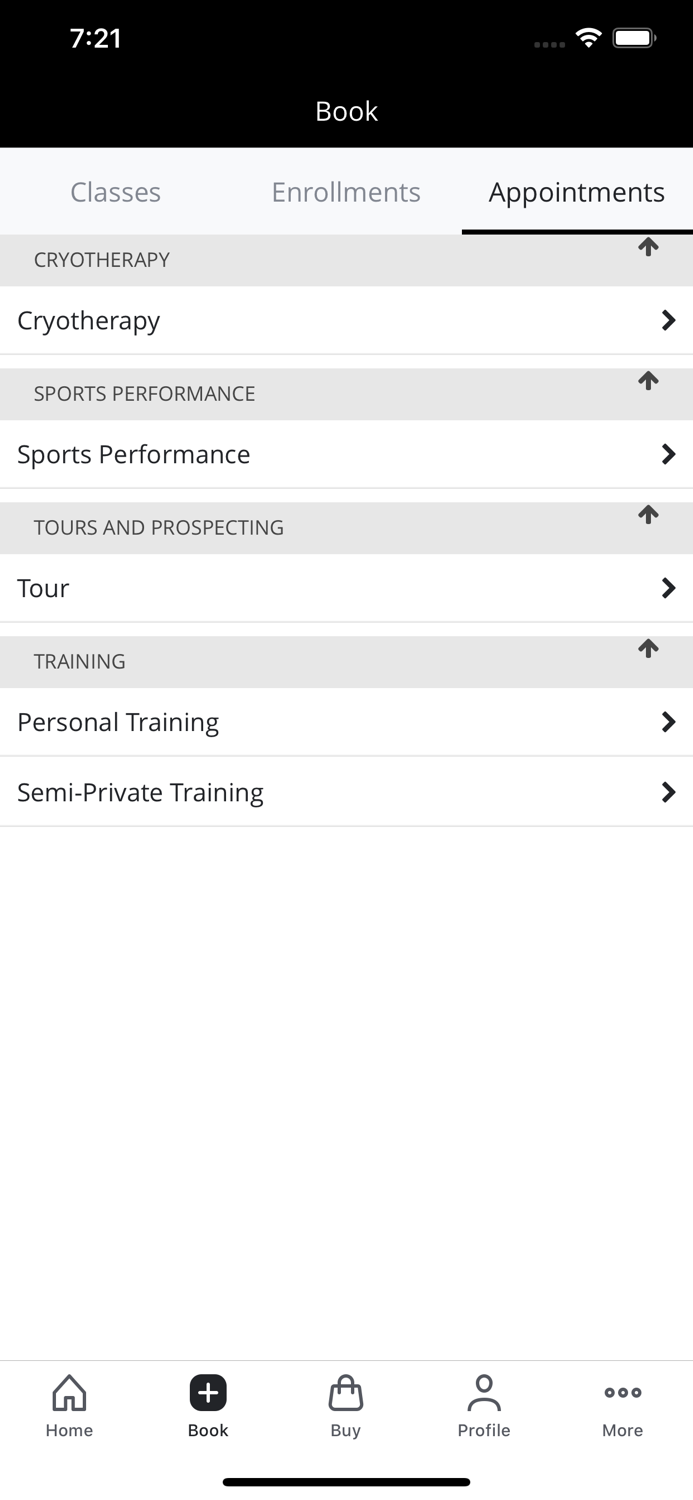Tap the chevron next to Tour
The width and height of the screenshot is (693, 1500).
(x=668, y=588)
